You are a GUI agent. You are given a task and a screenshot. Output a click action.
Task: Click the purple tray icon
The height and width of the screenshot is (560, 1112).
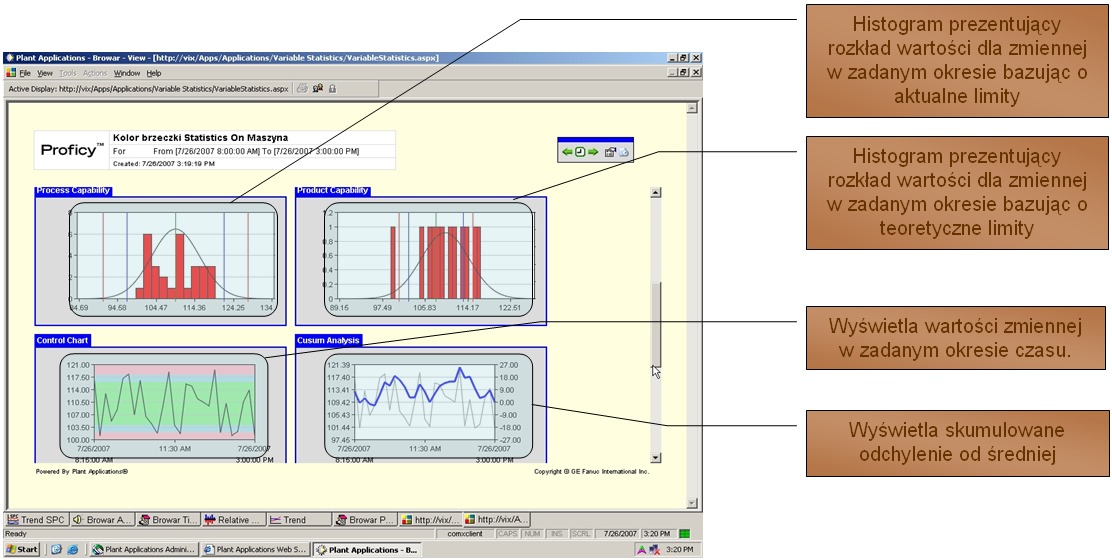tap(641, 549)
